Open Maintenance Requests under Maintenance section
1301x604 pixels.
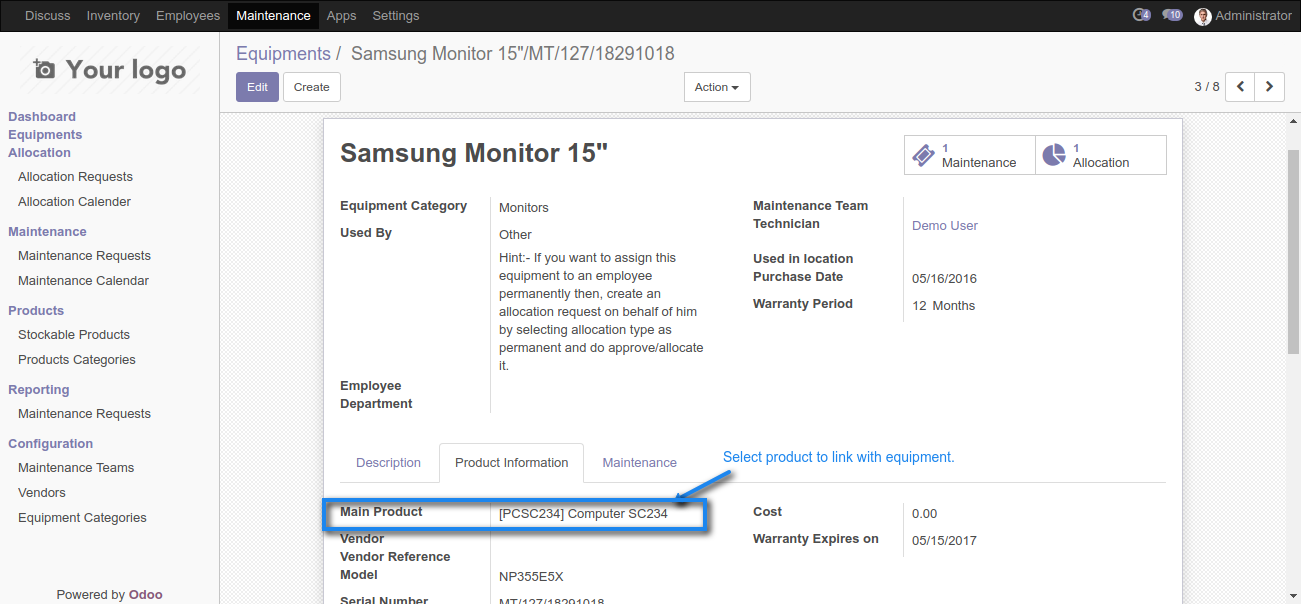[x=84, y=256]
